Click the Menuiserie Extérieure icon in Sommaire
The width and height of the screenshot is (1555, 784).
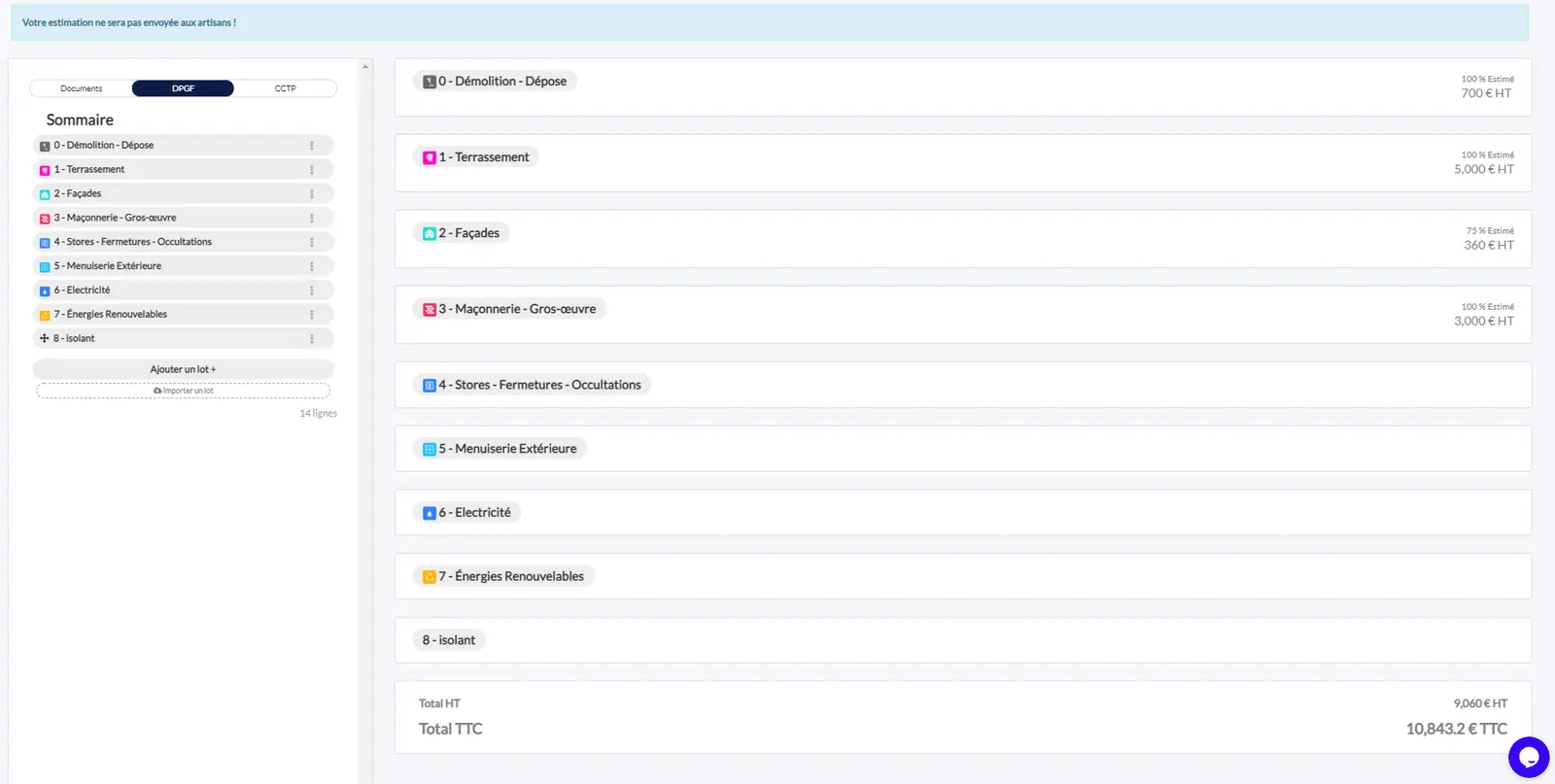[45, 266]
